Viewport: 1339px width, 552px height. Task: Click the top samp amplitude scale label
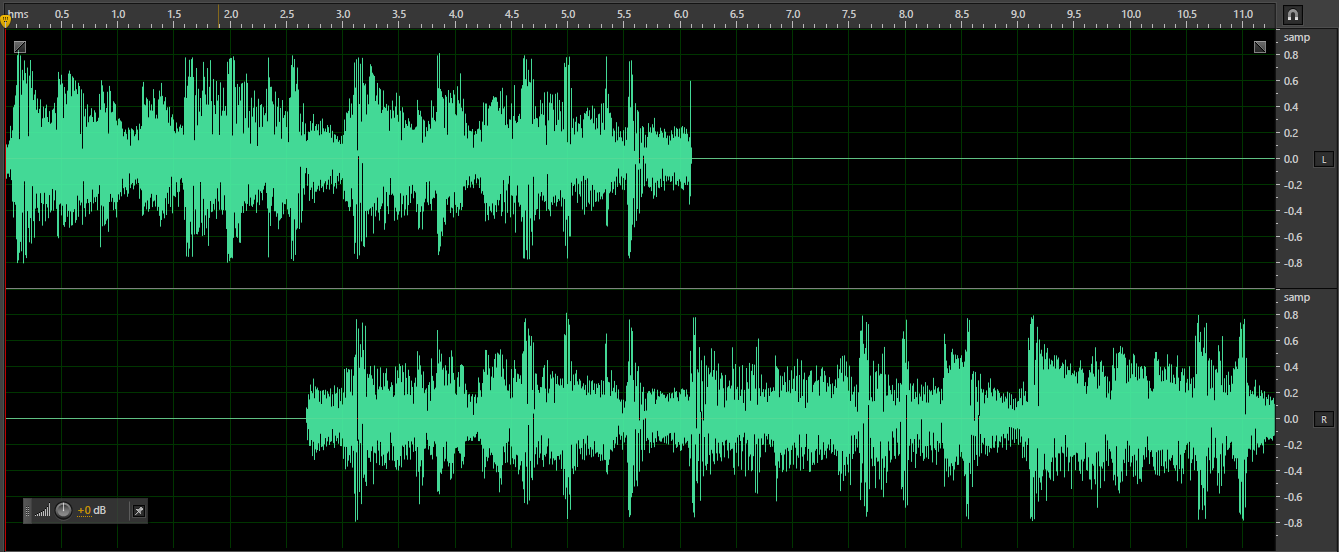[1296, 38]
